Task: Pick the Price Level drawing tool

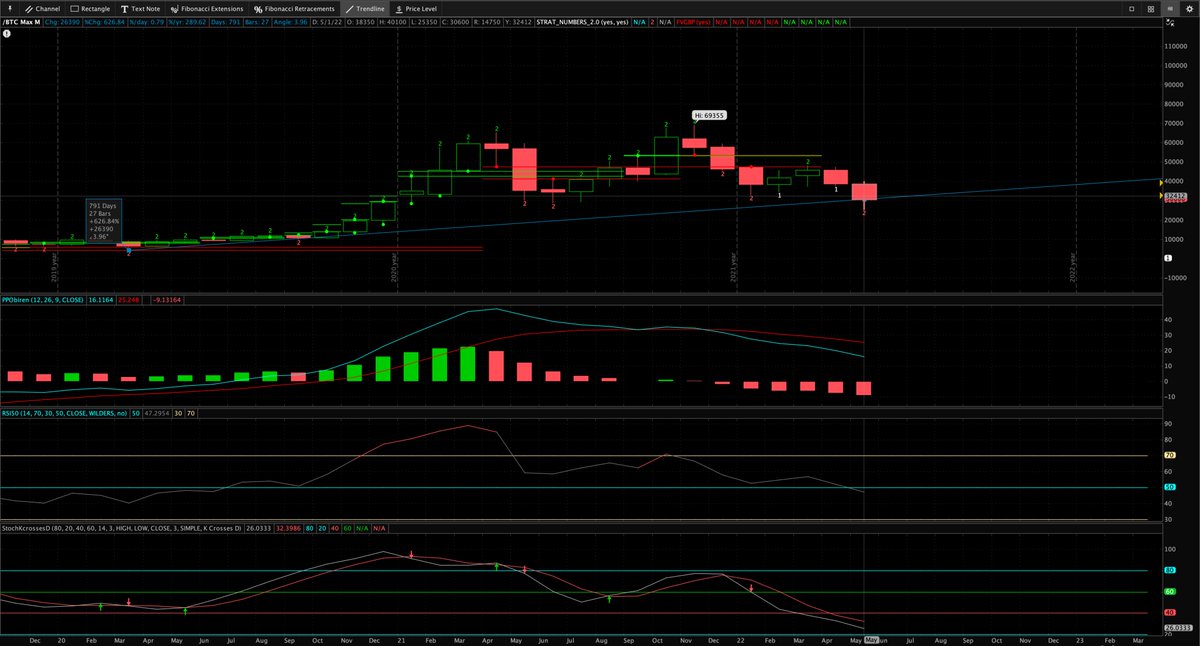Action: [x=415, y=8]
